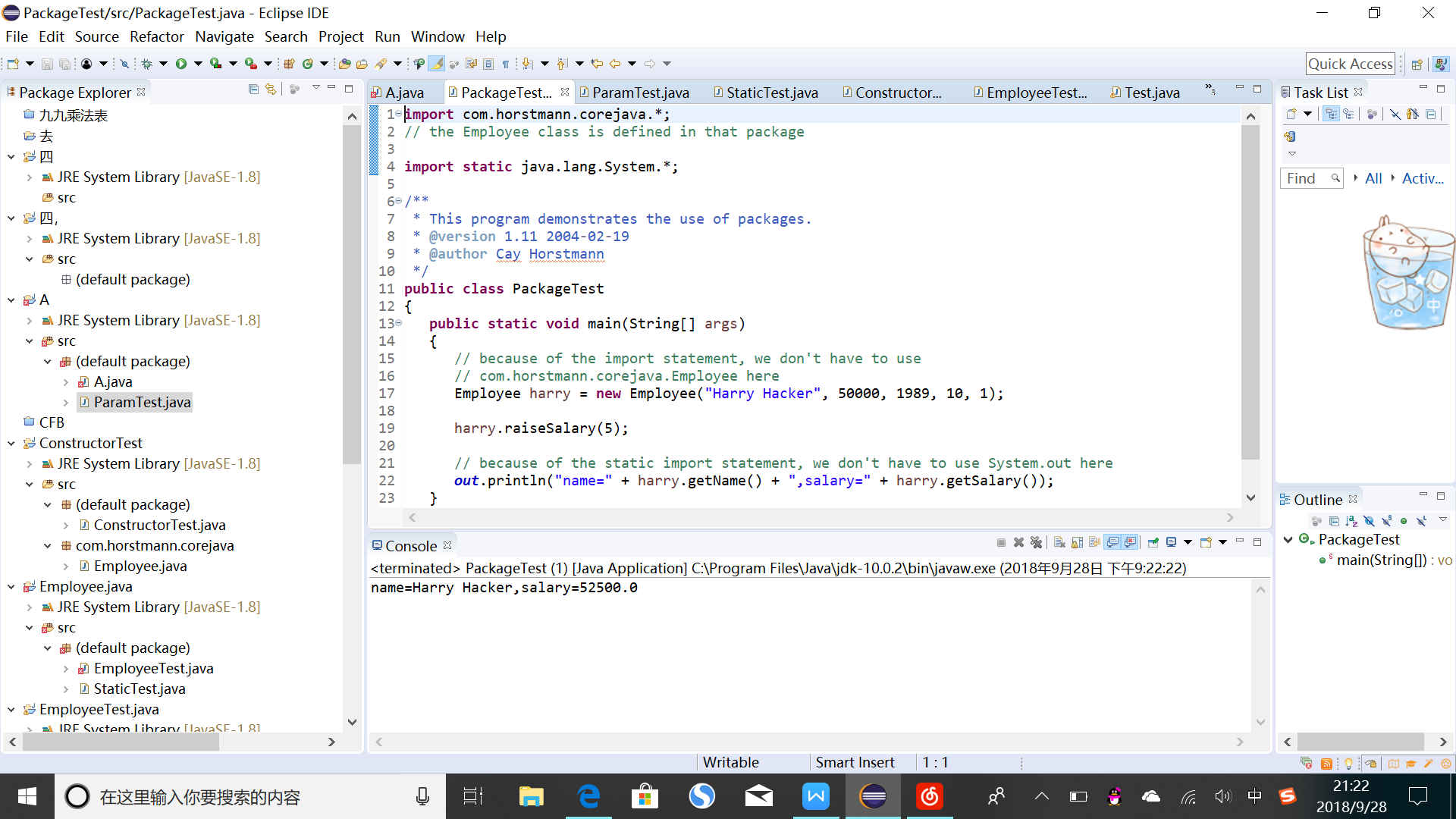The height and width of the screenshot is (819, 1456).
Task: Click the Next Annotation icon
Action: click(527, 64)
